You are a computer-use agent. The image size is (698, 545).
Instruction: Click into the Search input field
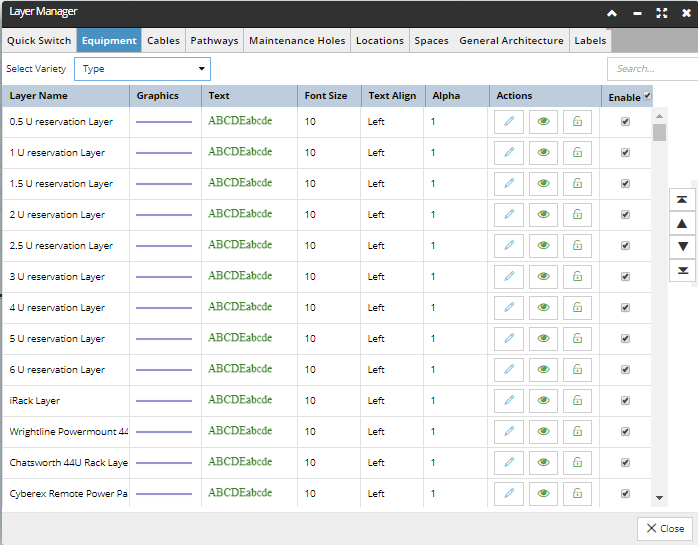coord(653,69)
